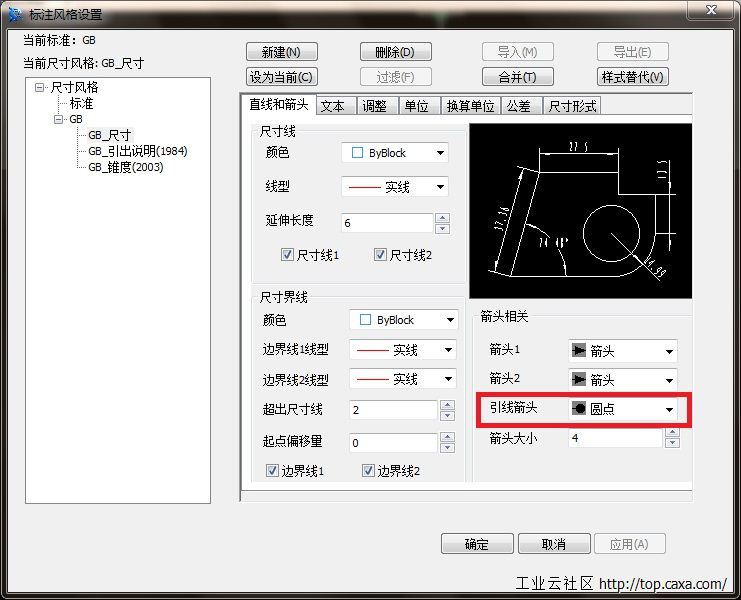This screenshot has width=741, height=600.
Task: Select the GB tree node label
Action: point(76,119)
